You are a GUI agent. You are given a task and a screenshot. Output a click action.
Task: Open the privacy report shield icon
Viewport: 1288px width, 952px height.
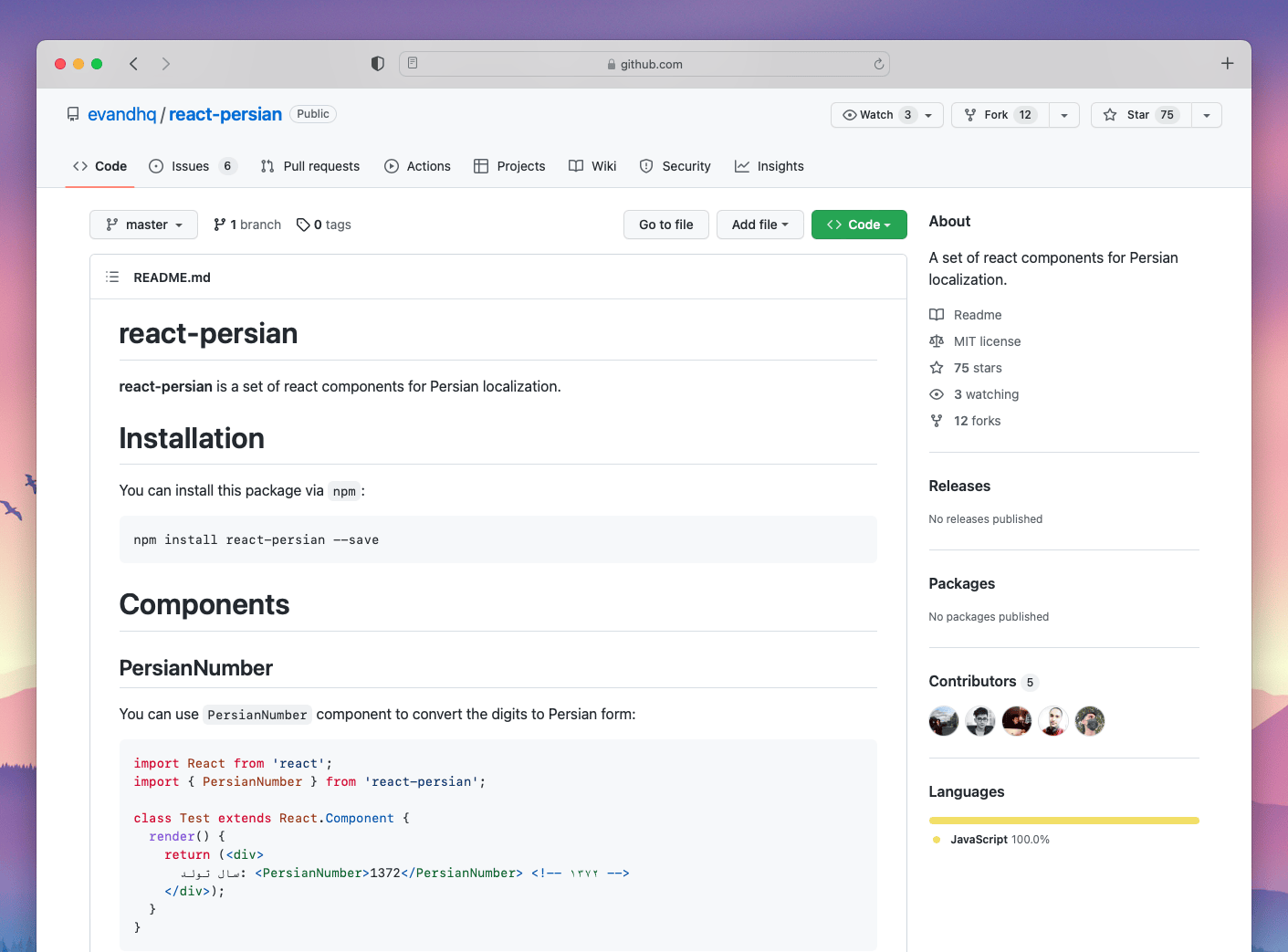(378, 64)
